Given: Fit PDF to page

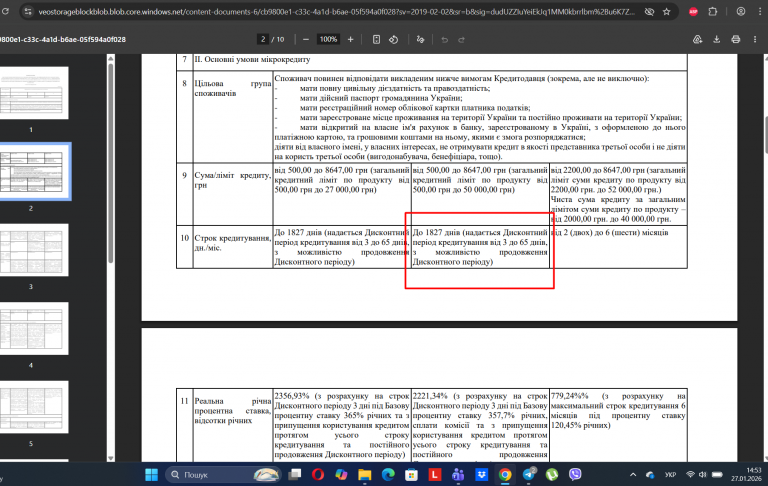Looking at the screenshot, I should point(376,39).
